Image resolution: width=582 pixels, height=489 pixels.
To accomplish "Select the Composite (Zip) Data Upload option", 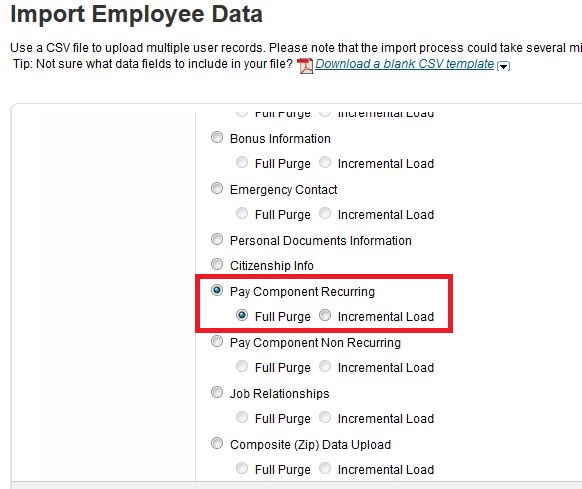I will [217, 443].
